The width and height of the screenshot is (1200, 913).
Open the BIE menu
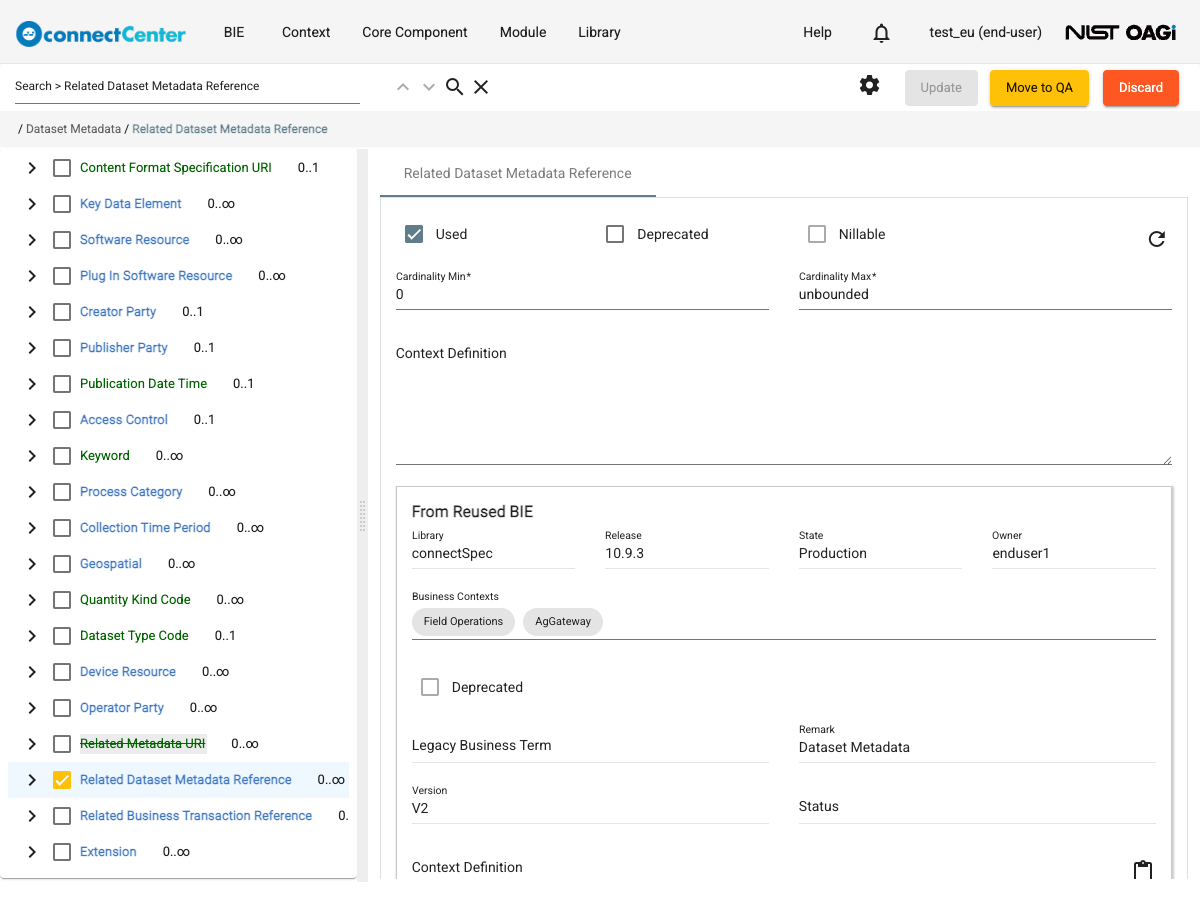pos(234,32)
